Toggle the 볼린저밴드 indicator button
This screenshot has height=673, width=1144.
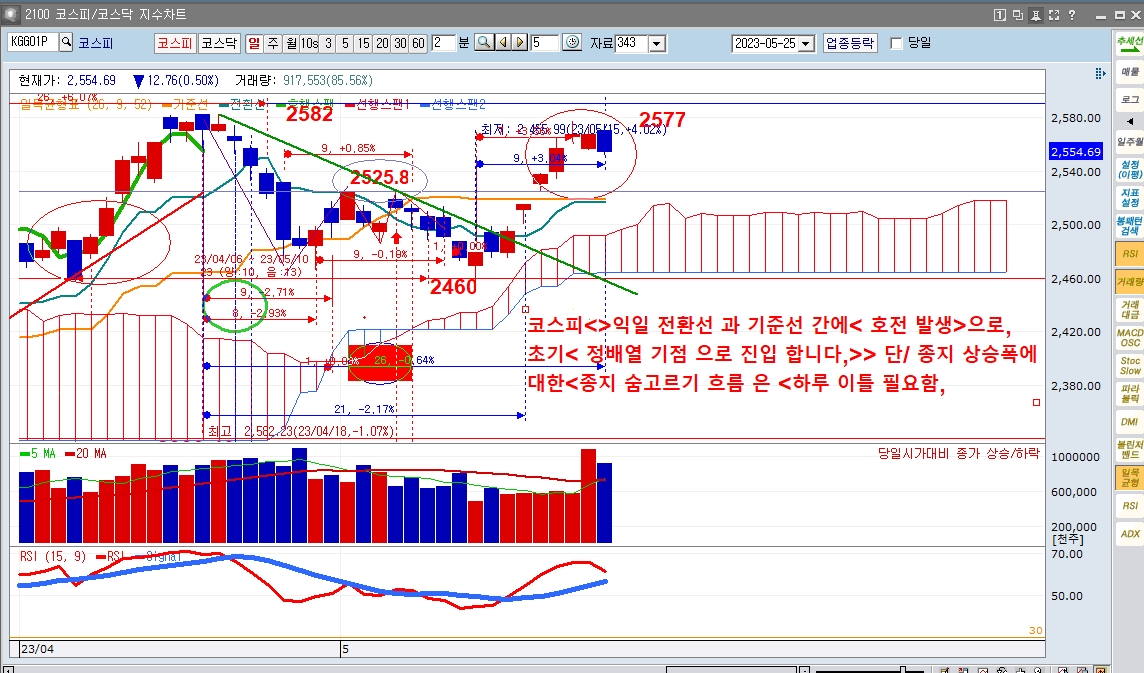click(1129, 449)
